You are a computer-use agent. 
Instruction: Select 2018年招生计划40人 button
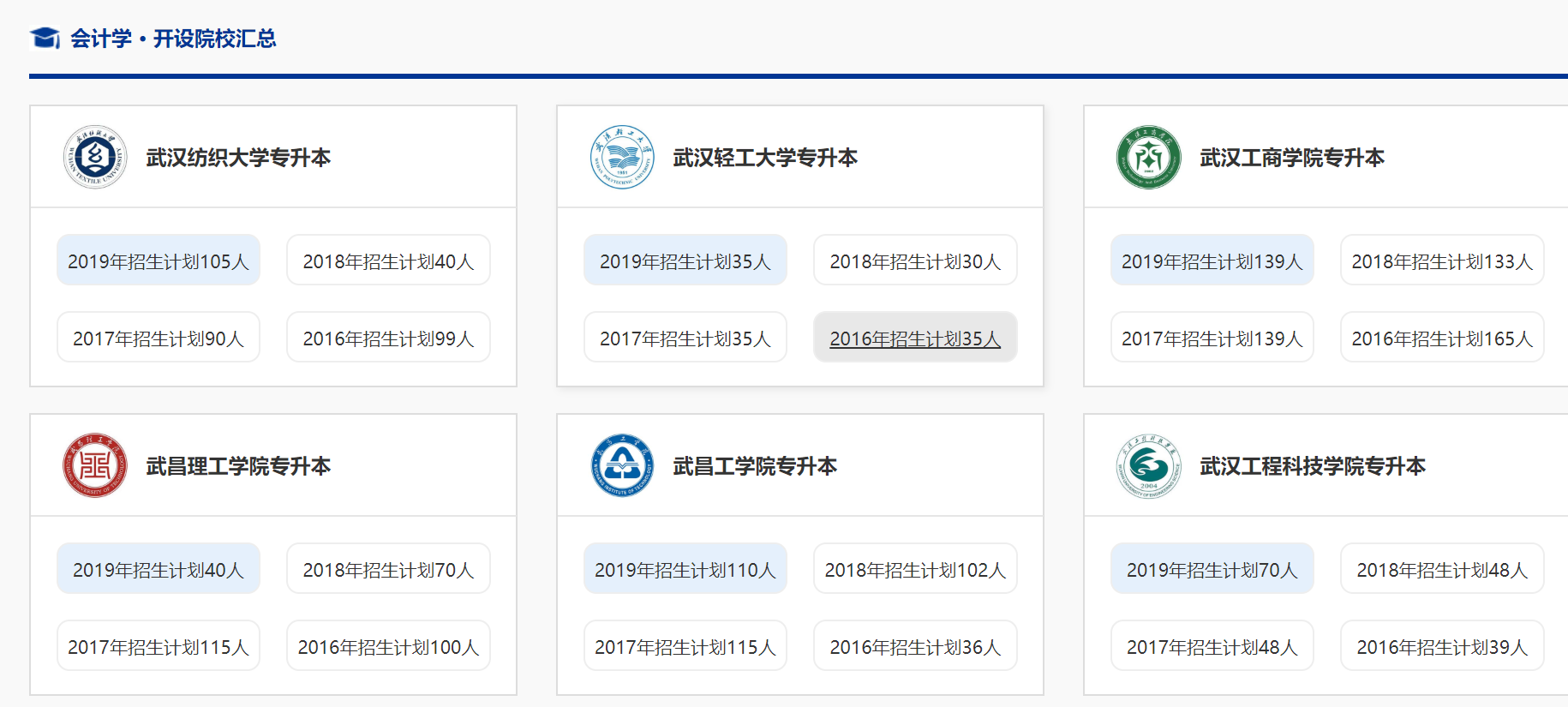(x=388, y=261)
